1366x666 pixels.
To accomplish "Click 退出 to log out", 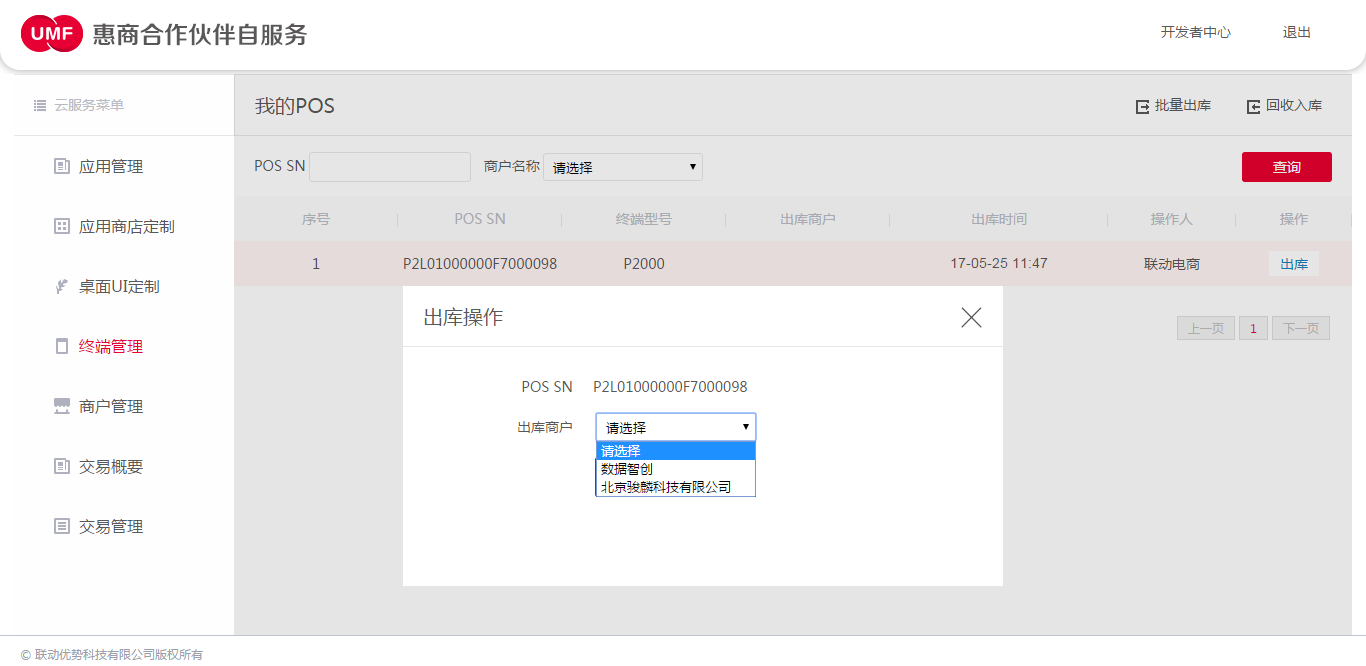I will coord(1296,32).
